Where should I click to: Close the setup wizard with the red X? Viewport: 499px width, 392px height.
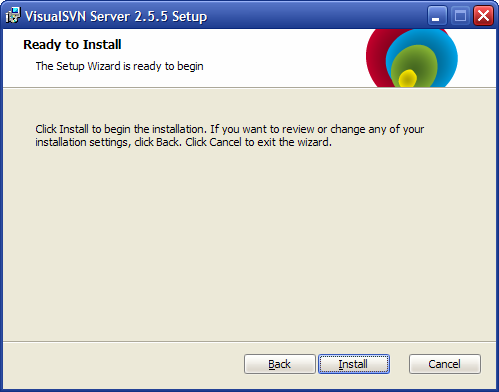pyautogui.click(x=483, y=16)
